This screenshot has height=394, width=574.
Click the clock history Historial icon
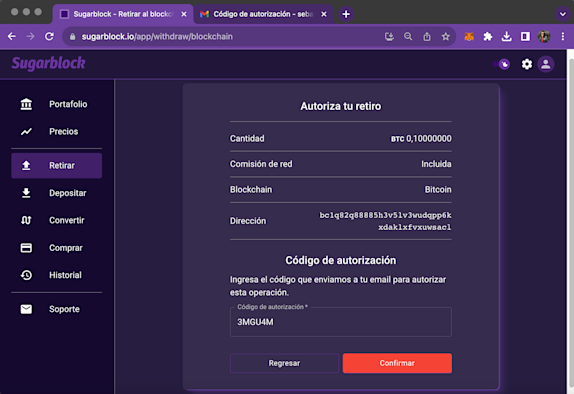26,275
